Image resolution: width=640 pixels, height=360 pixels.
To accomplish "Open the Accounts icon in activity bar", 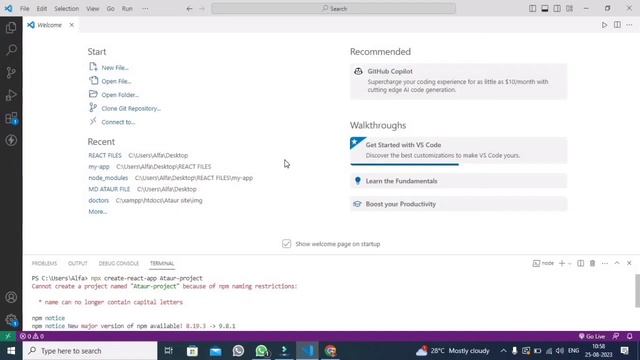I will tap(11, 297).
